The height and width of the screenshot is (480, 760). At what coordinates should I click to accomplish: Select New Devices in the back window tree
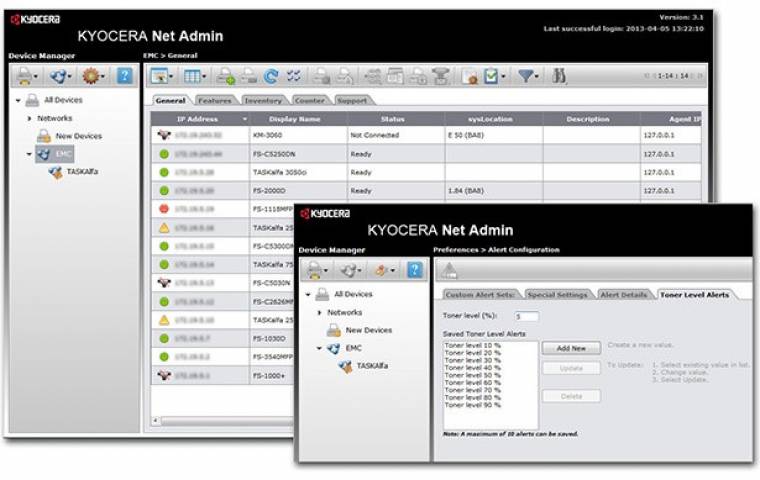click(x=78, y=136)
